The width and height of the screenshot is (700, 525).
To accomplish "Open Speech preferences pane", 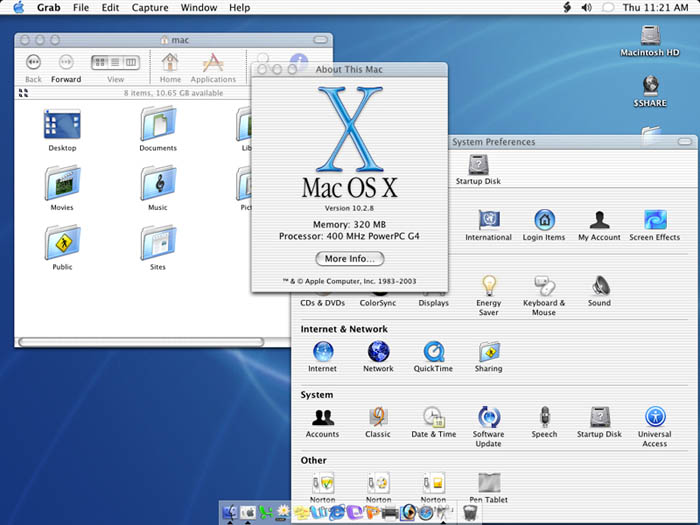I will tap(544, 422).
